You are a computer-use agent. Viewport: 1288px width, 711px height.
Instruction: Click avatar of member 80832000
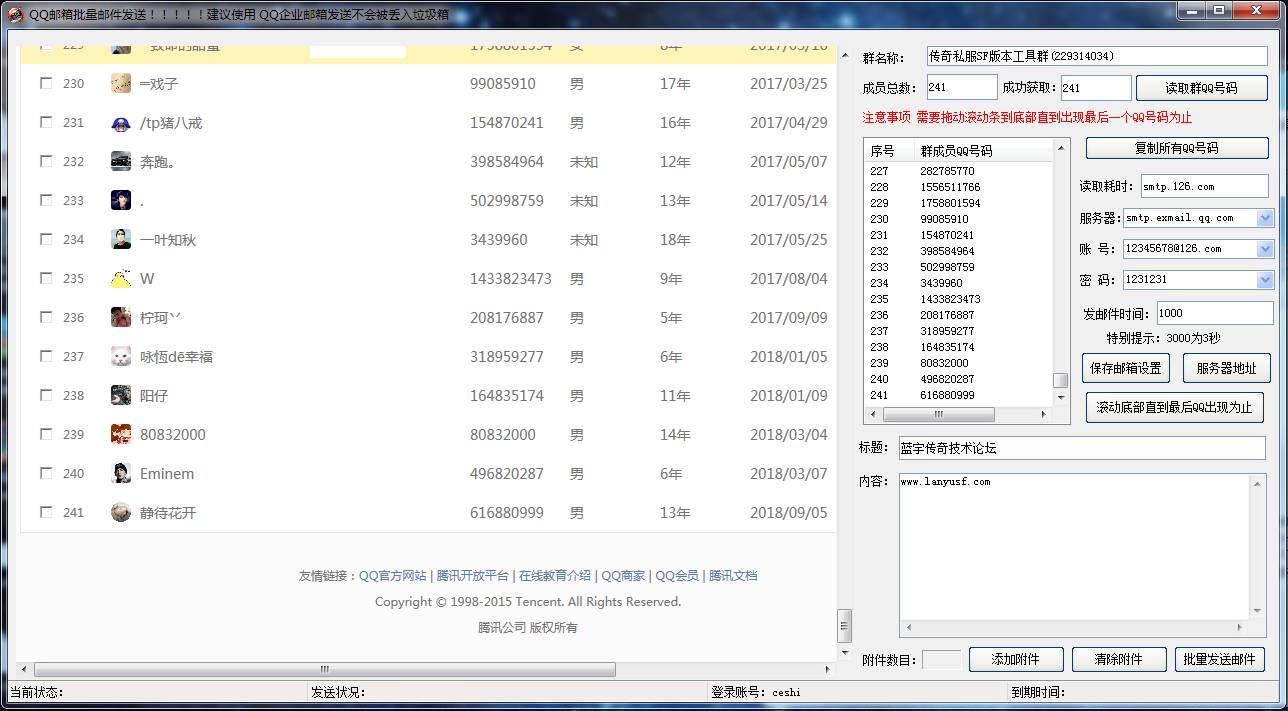(x=121, y=434)
